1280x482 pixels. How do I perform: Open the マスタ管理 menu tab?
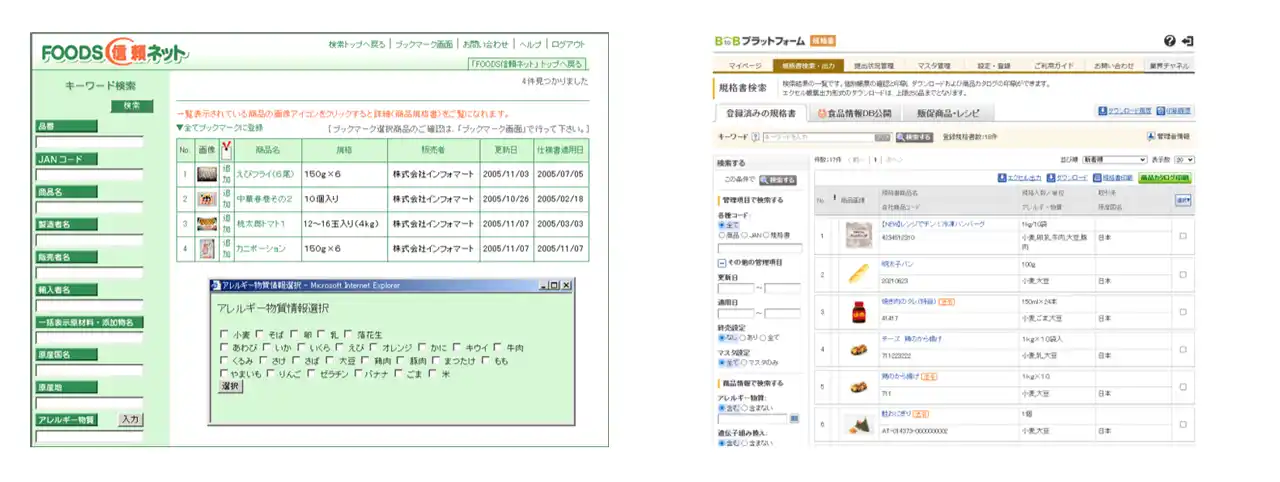point(936,66)
